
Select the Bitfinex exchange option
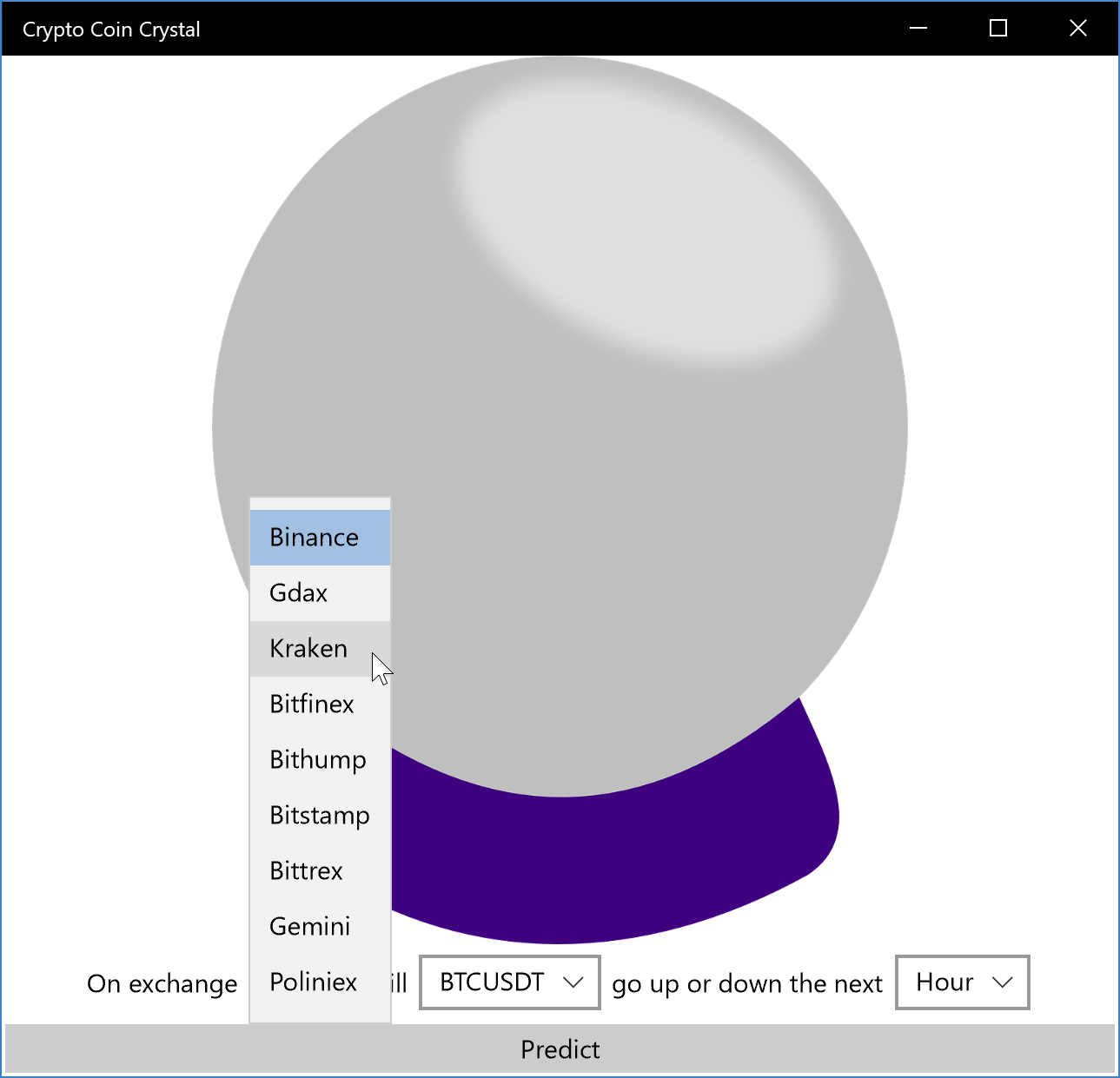320,704
